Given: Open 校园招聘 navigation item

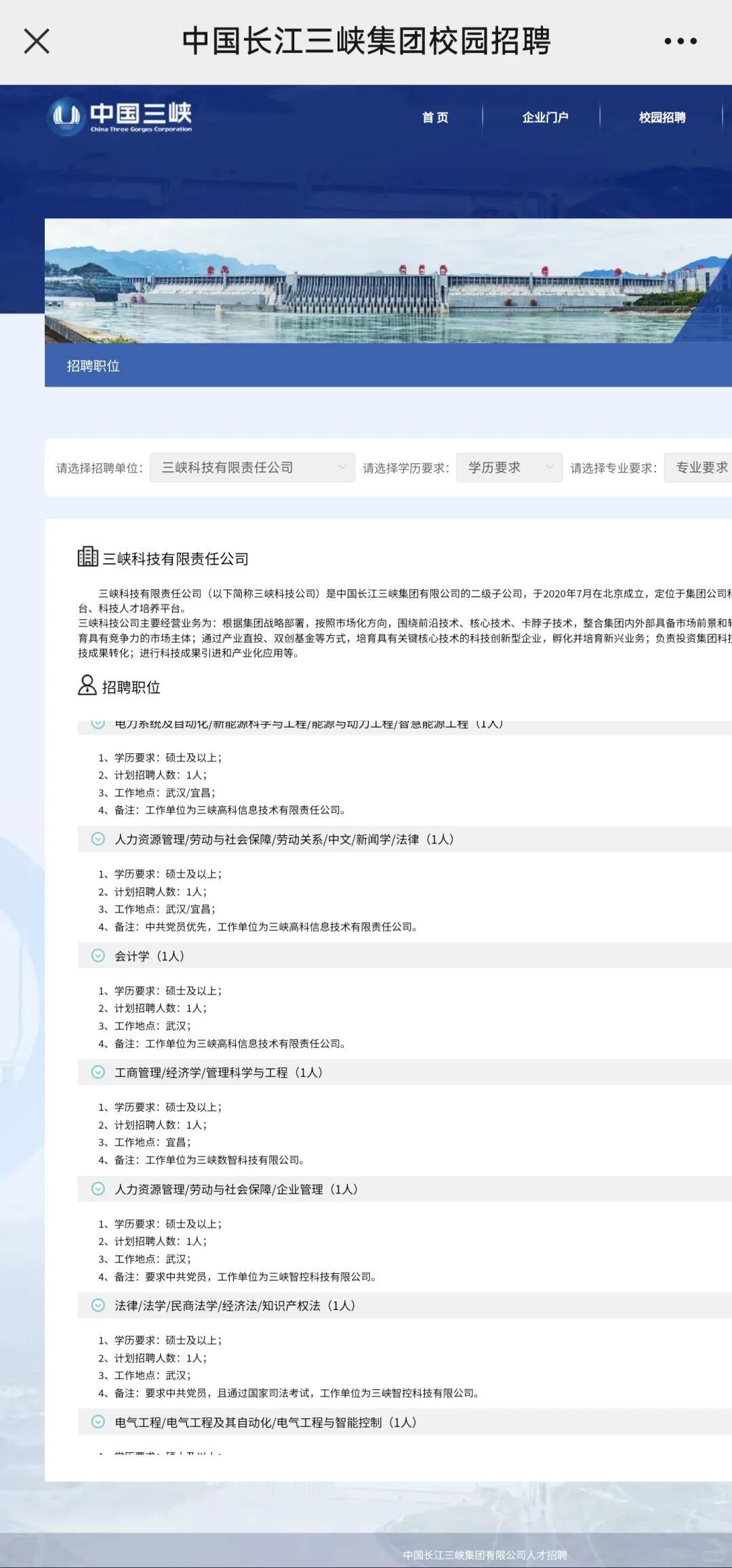Looking at the screenshot, I should [662, 117].
